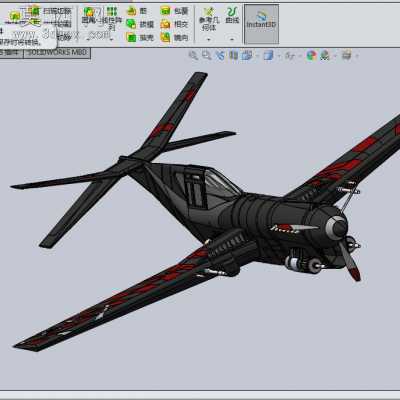The image size is (400, 400).
Task: Open the View Orientation icon
Action: pyautogui.click(x=247, y=55)
